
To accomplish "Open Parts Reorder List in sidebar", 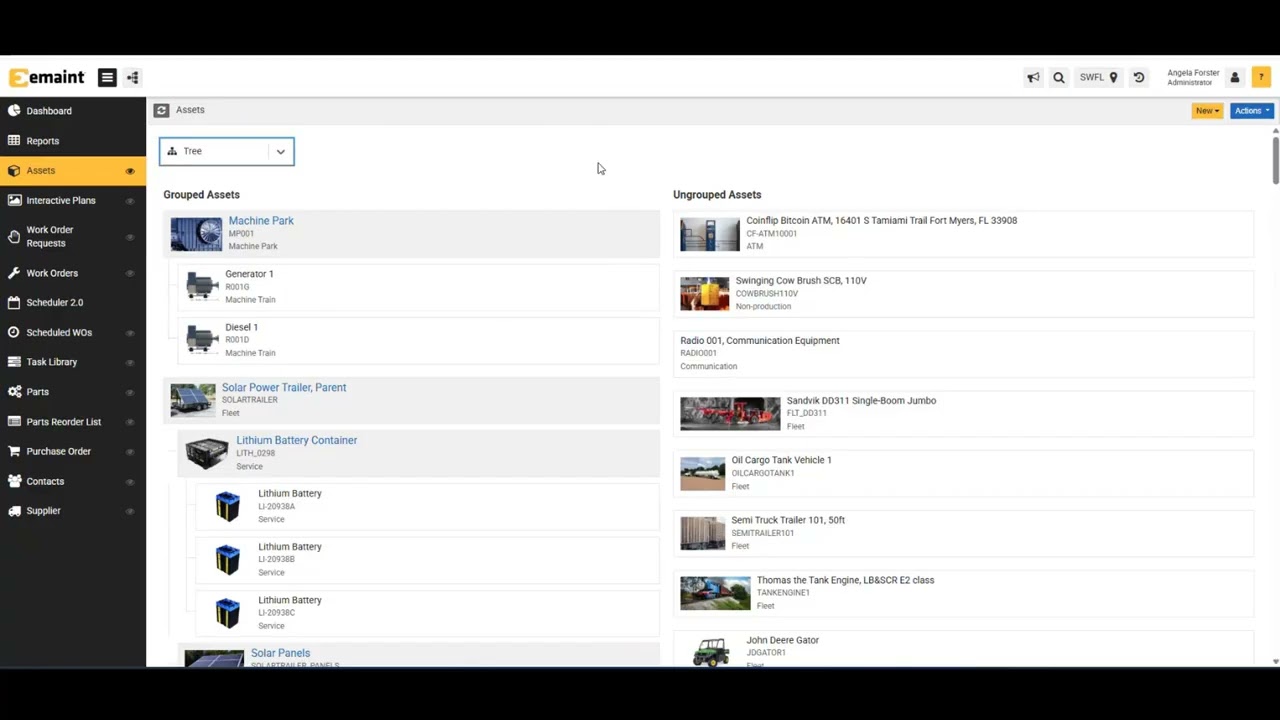I will [x=73, y=422].
